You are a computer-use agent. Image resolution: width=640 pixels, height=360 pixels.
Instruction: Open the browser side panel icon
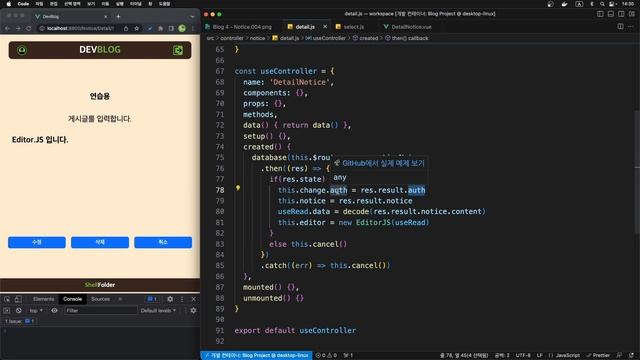171,28
